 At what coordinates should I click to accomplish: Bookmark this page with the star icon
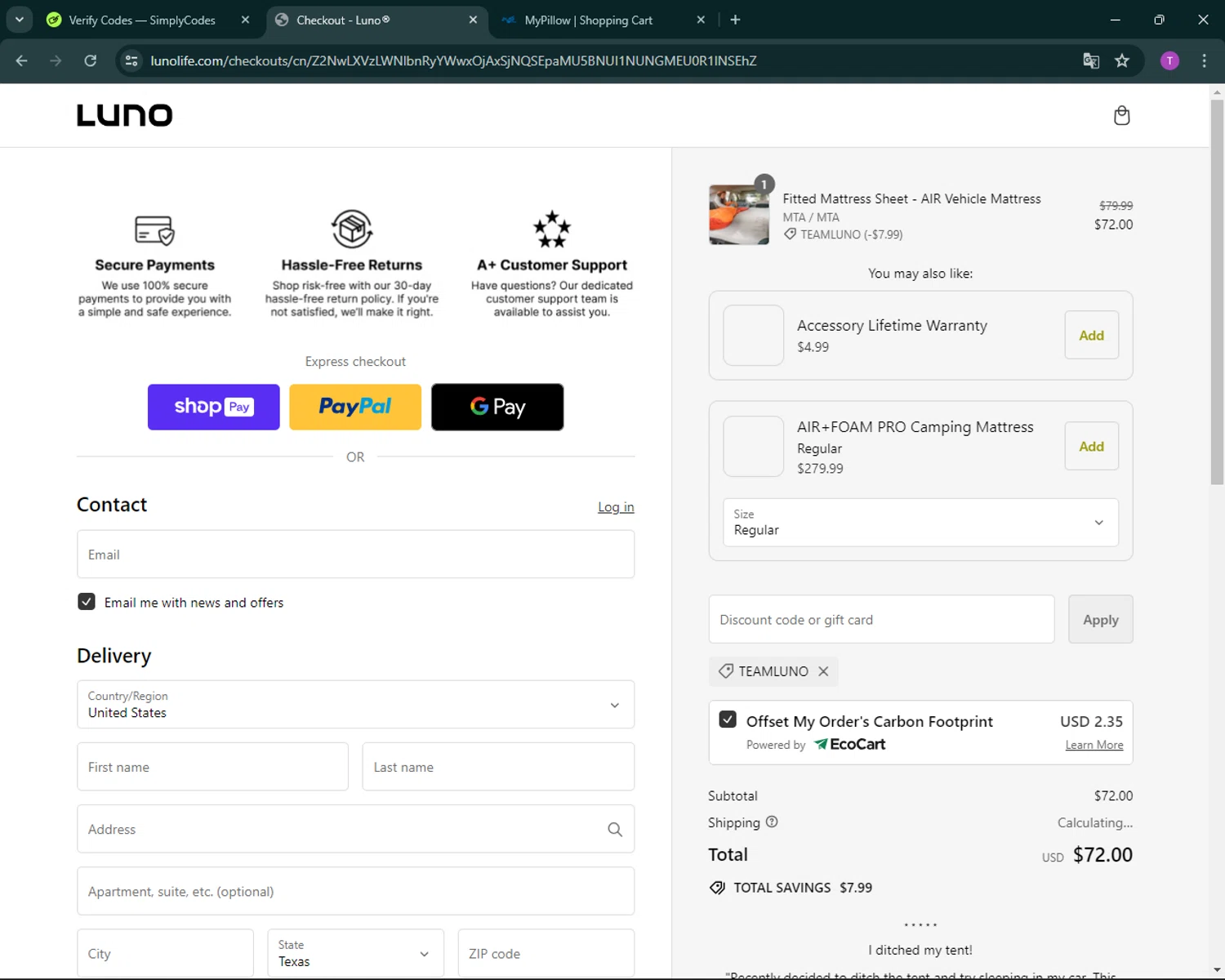click(x=1122, y=60)
